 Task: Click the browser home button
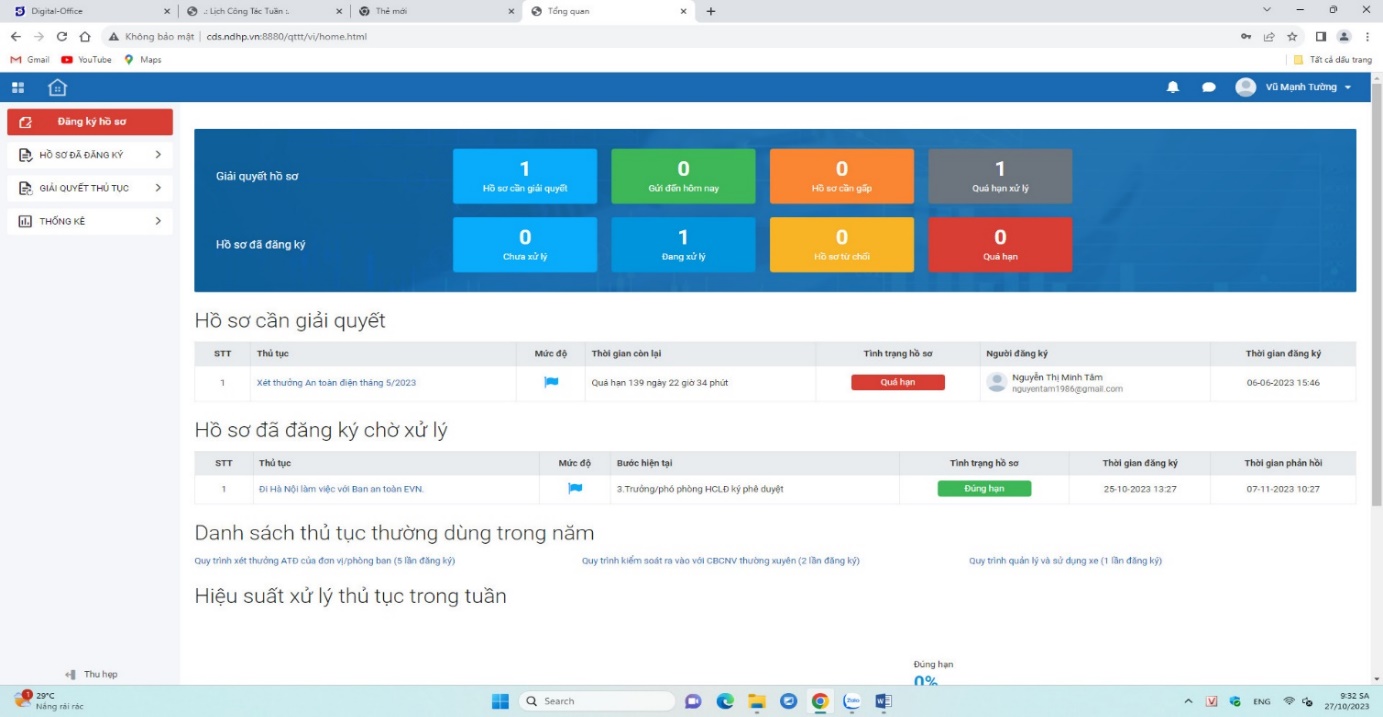(85, 36)
